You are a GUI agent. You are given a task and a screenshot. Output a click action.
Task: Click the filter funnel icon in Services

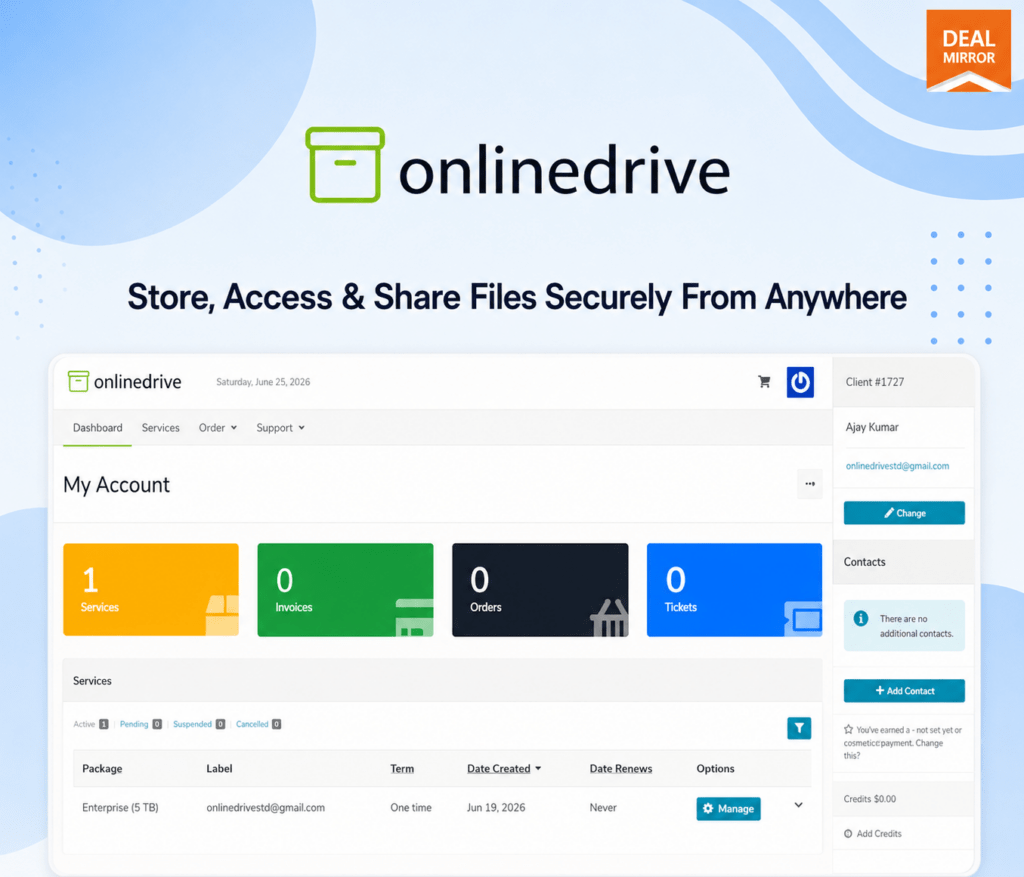[799, 728]
